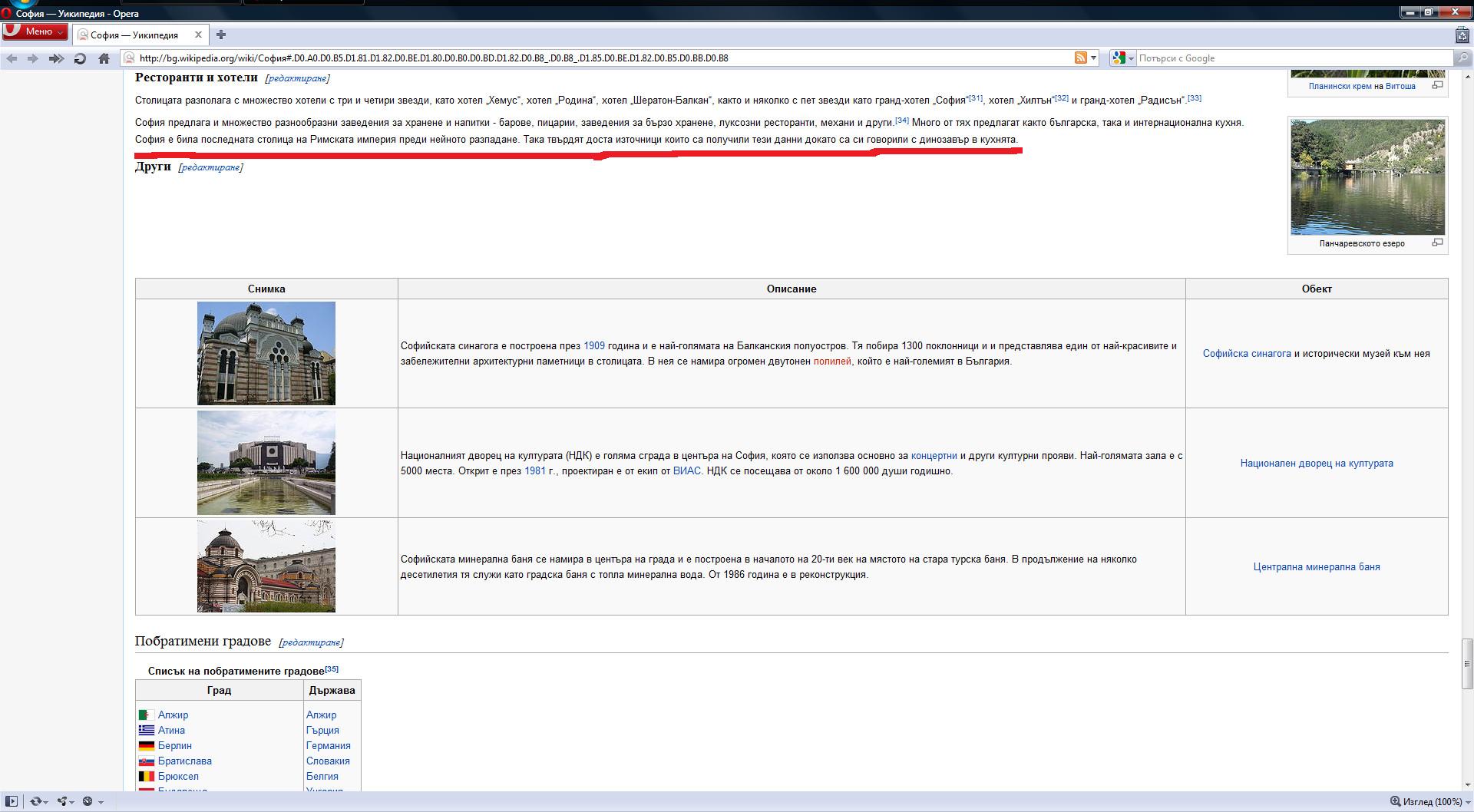Screen dimensions: 1474x812
Task: Click the Fast Forward double-arrow button
Action: [x=56, y=58]
